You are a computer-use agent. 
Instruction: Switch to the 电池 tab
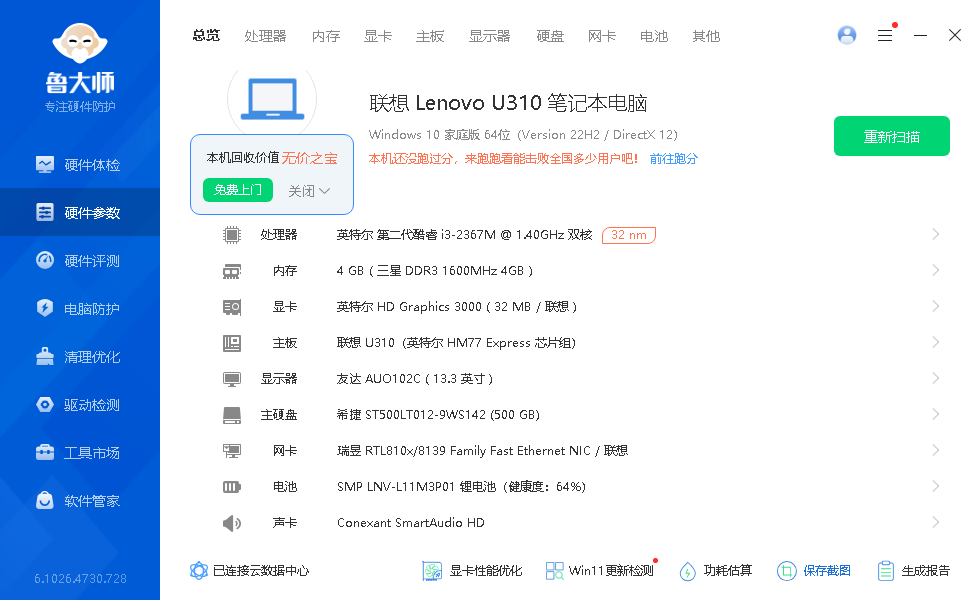(x=654, y=36)
